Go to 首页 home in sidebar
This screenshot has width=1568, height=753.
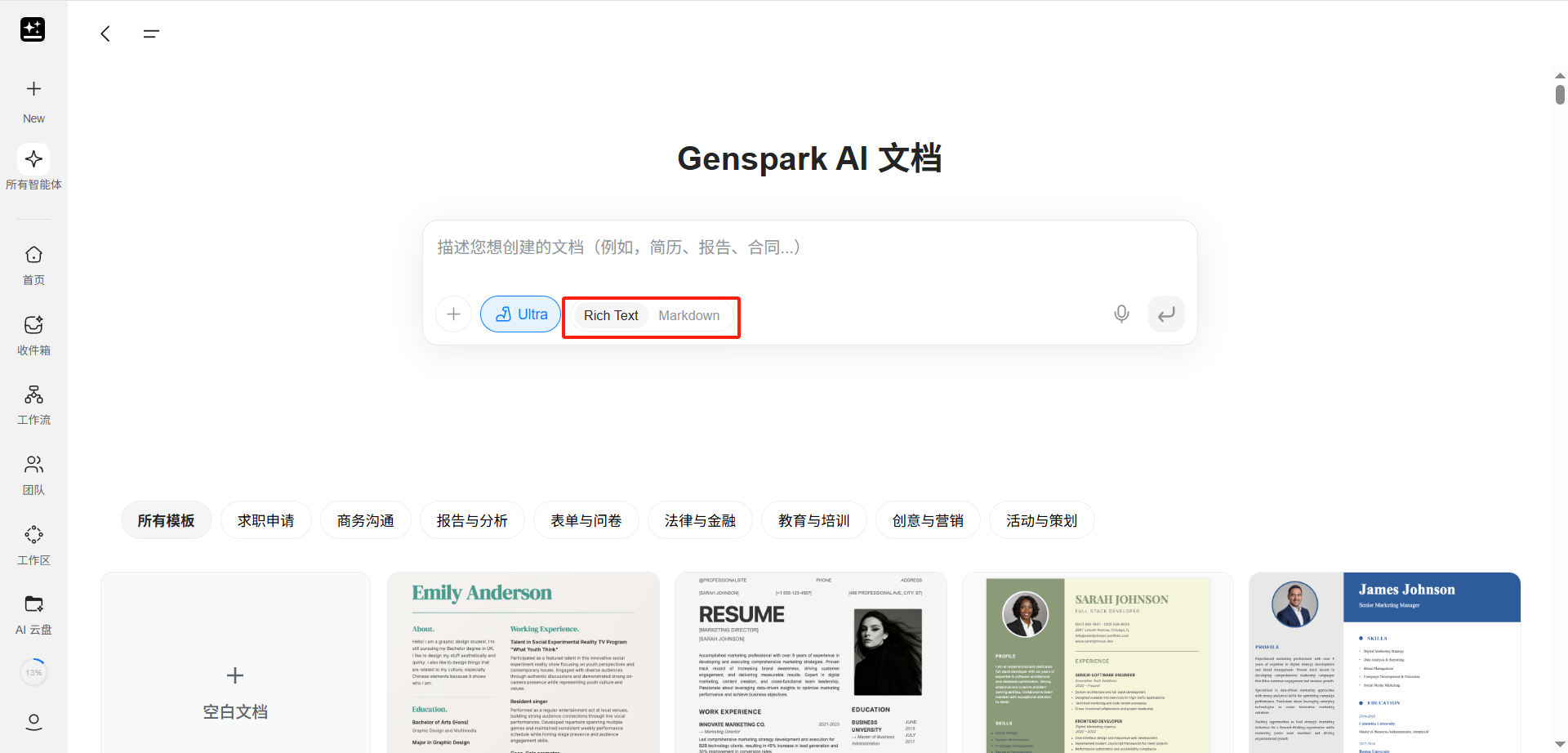[x=33, y=256]
